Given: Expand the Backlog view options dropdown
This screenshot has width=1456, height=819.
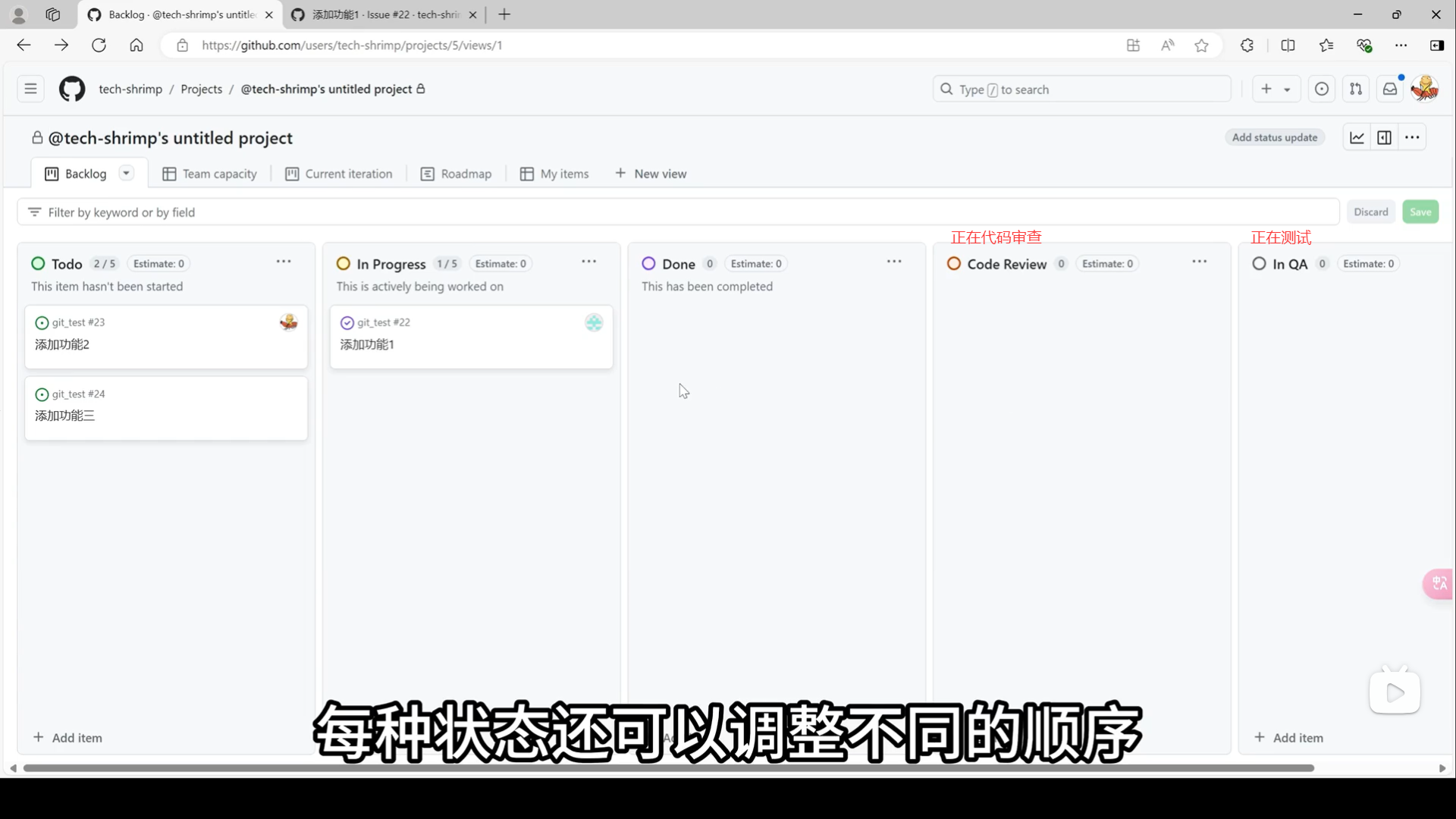Looking at the screenshot, I should point(126,173).
